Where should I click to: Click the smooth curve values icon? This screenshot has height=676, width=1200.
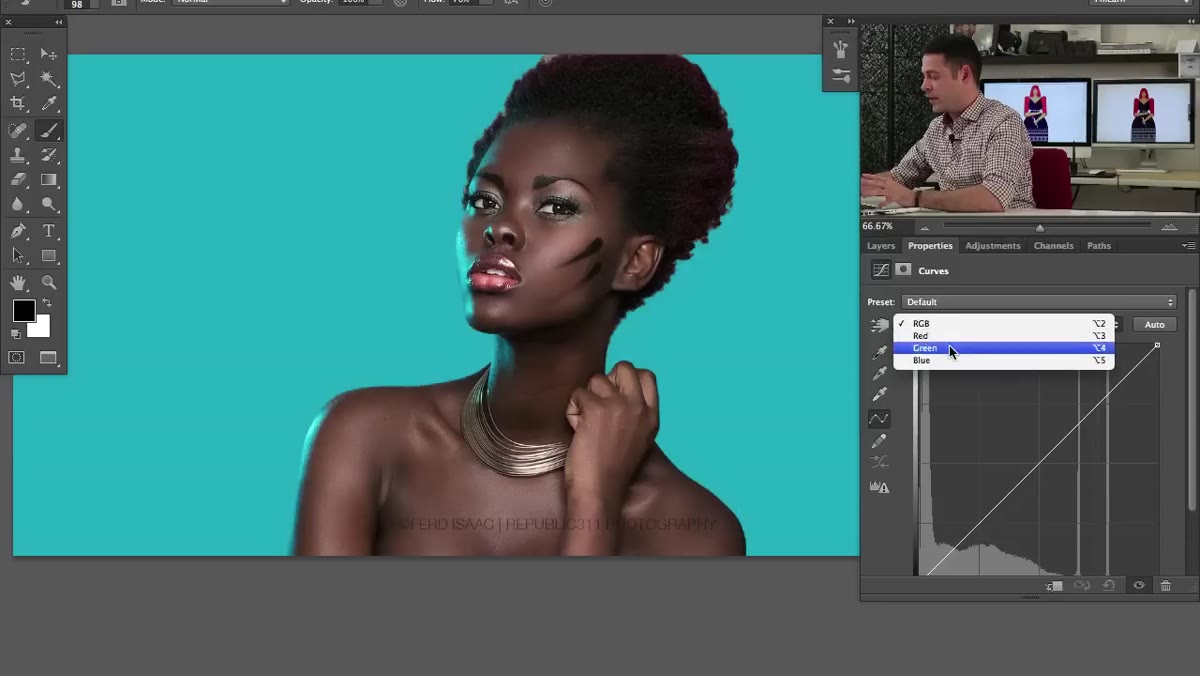(879, 463)
